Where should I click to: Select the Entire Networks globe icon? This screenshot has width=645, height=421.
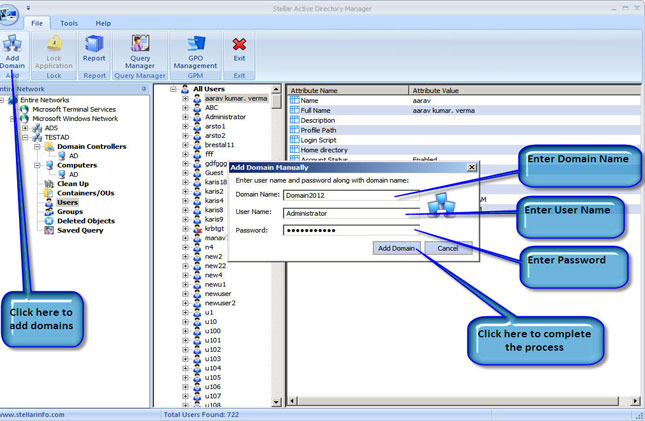(x=13, y=100)
